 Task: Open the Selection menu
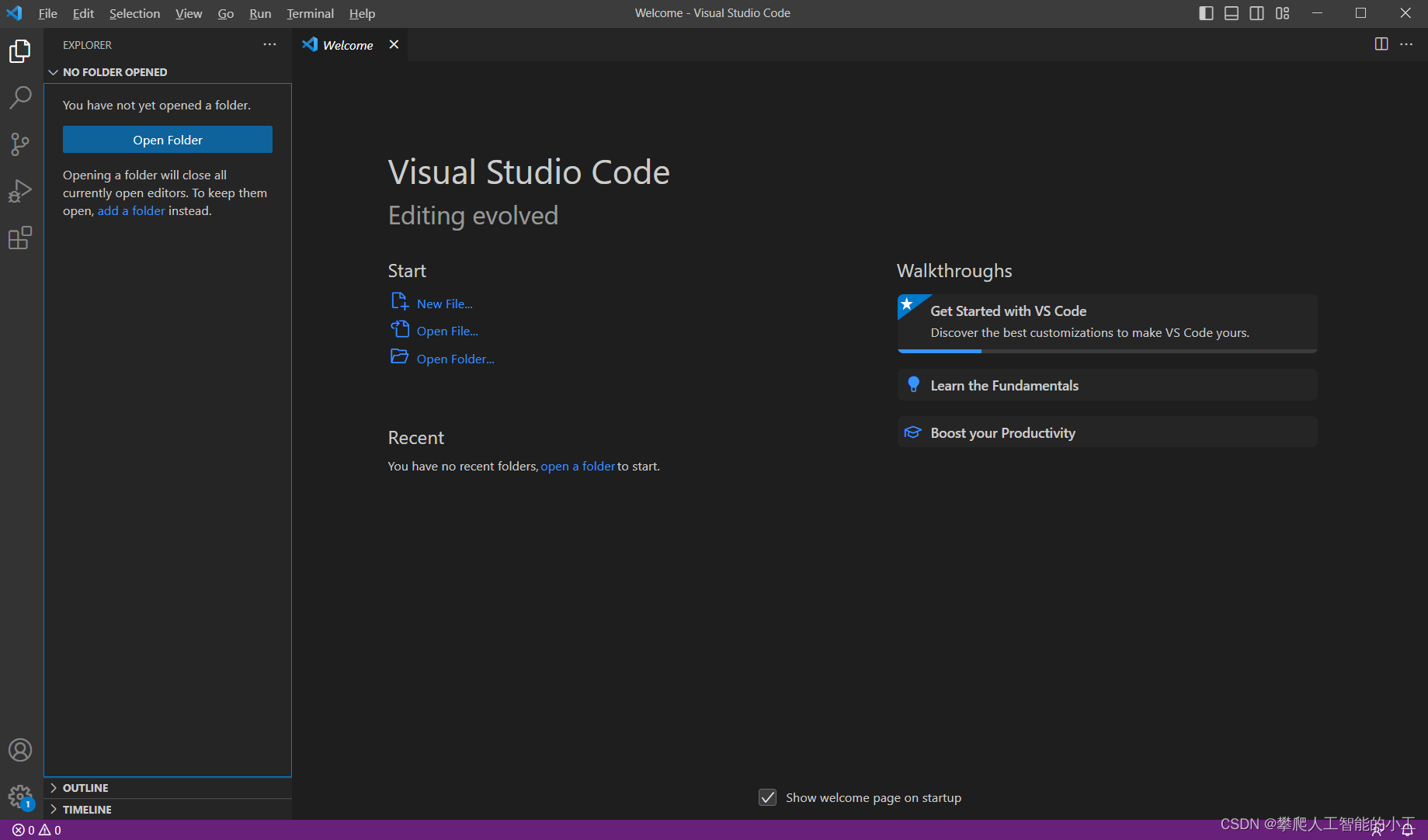134,13
